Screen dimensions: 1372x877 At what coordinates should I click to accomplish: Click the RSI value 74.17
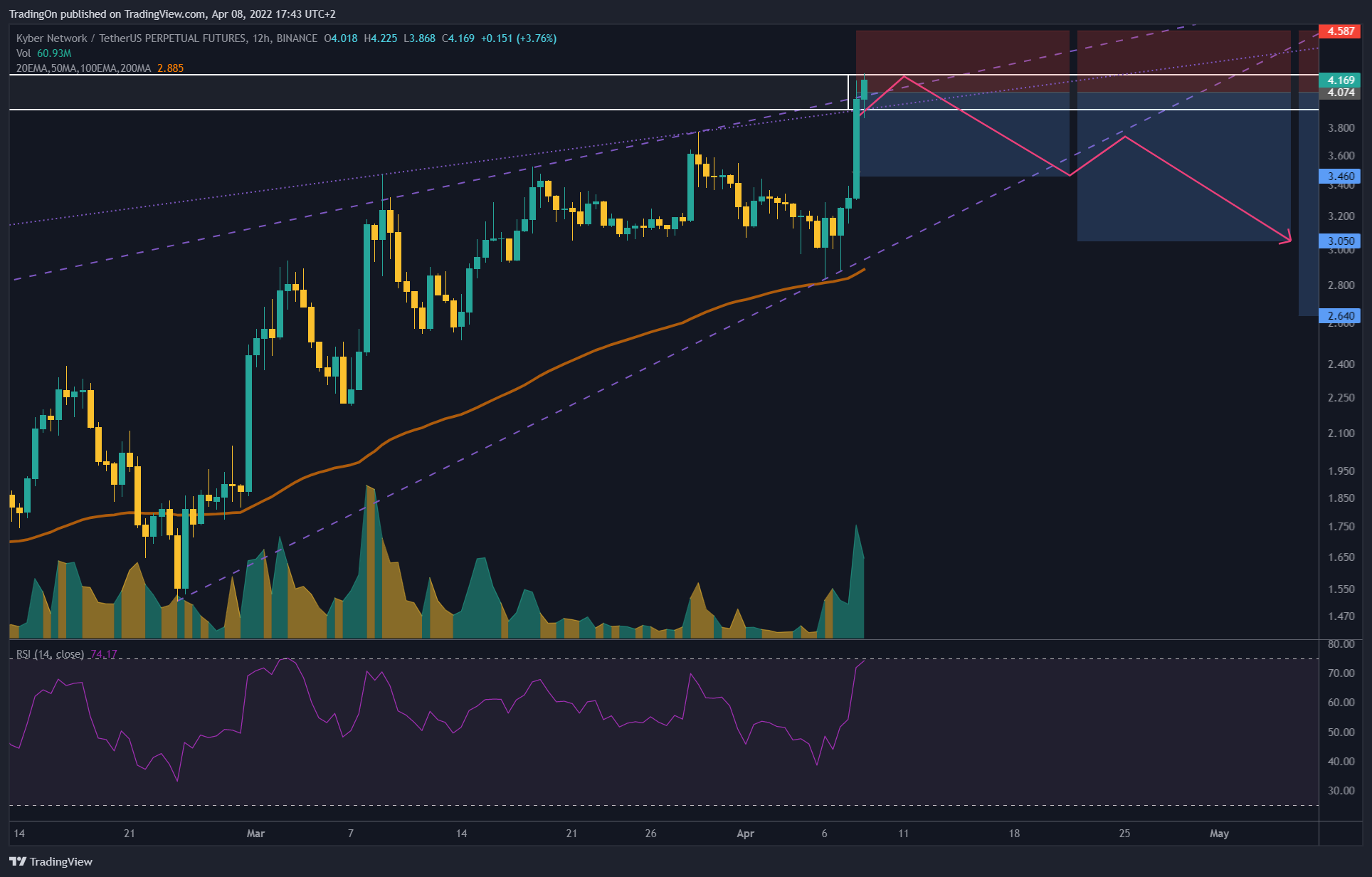pos(104,654)
